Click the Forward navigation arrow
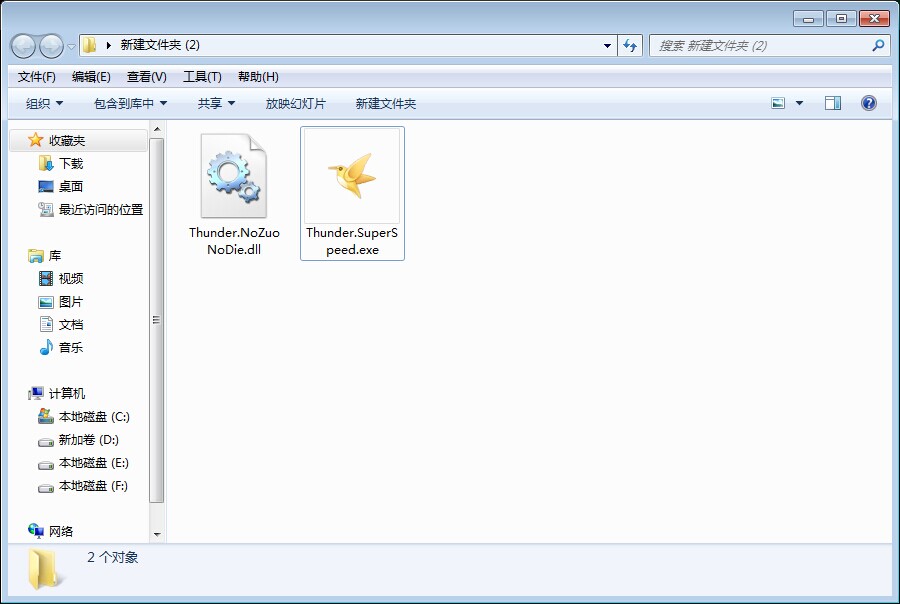 click(51, 46)
